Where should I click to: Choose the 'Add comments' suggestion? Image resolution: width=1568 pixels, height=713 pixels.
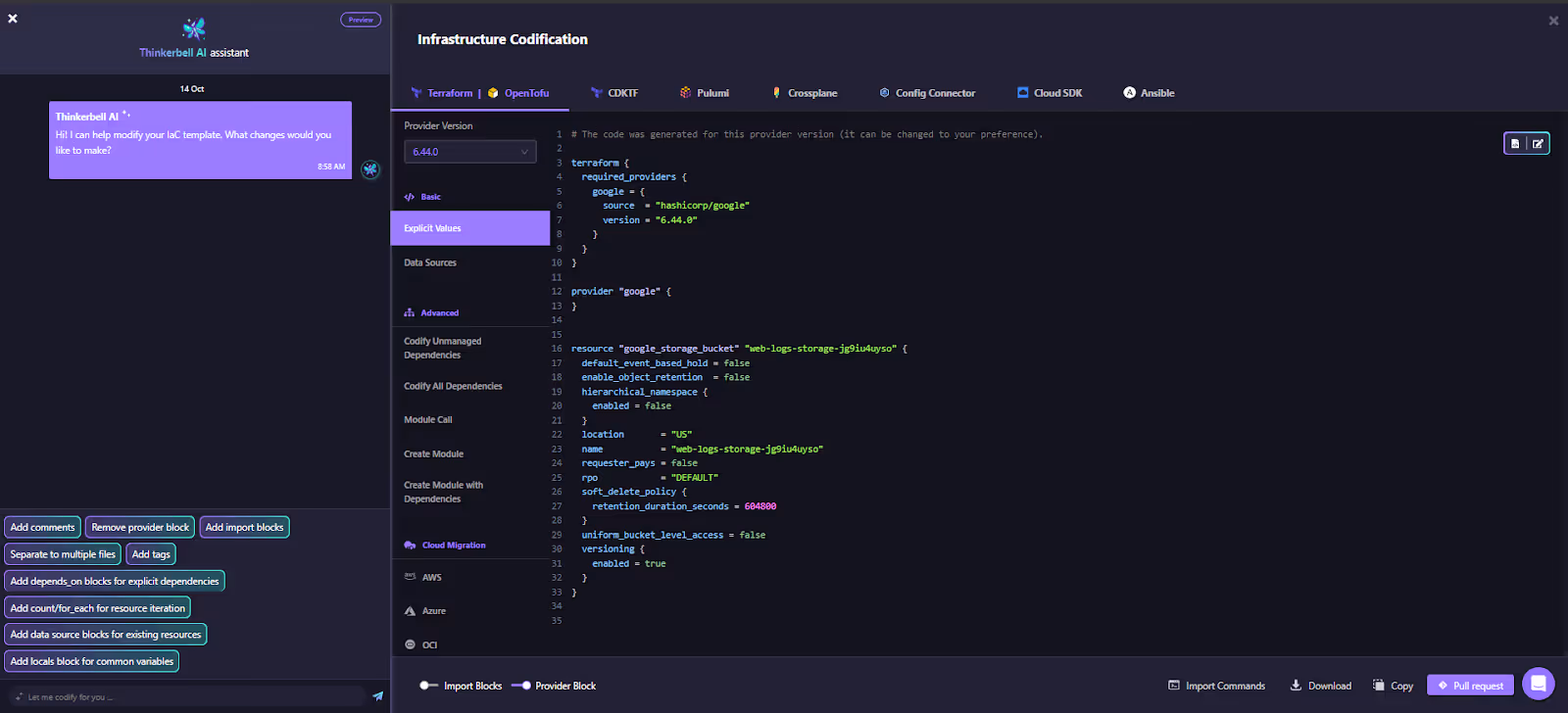pos(42,527)
